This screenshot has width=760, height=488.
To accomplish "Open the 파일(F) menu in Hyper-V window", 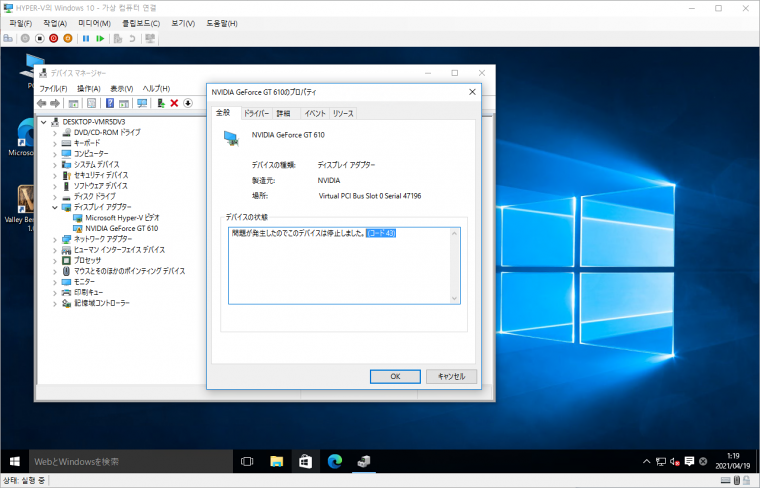I will [x=20, y=23].
